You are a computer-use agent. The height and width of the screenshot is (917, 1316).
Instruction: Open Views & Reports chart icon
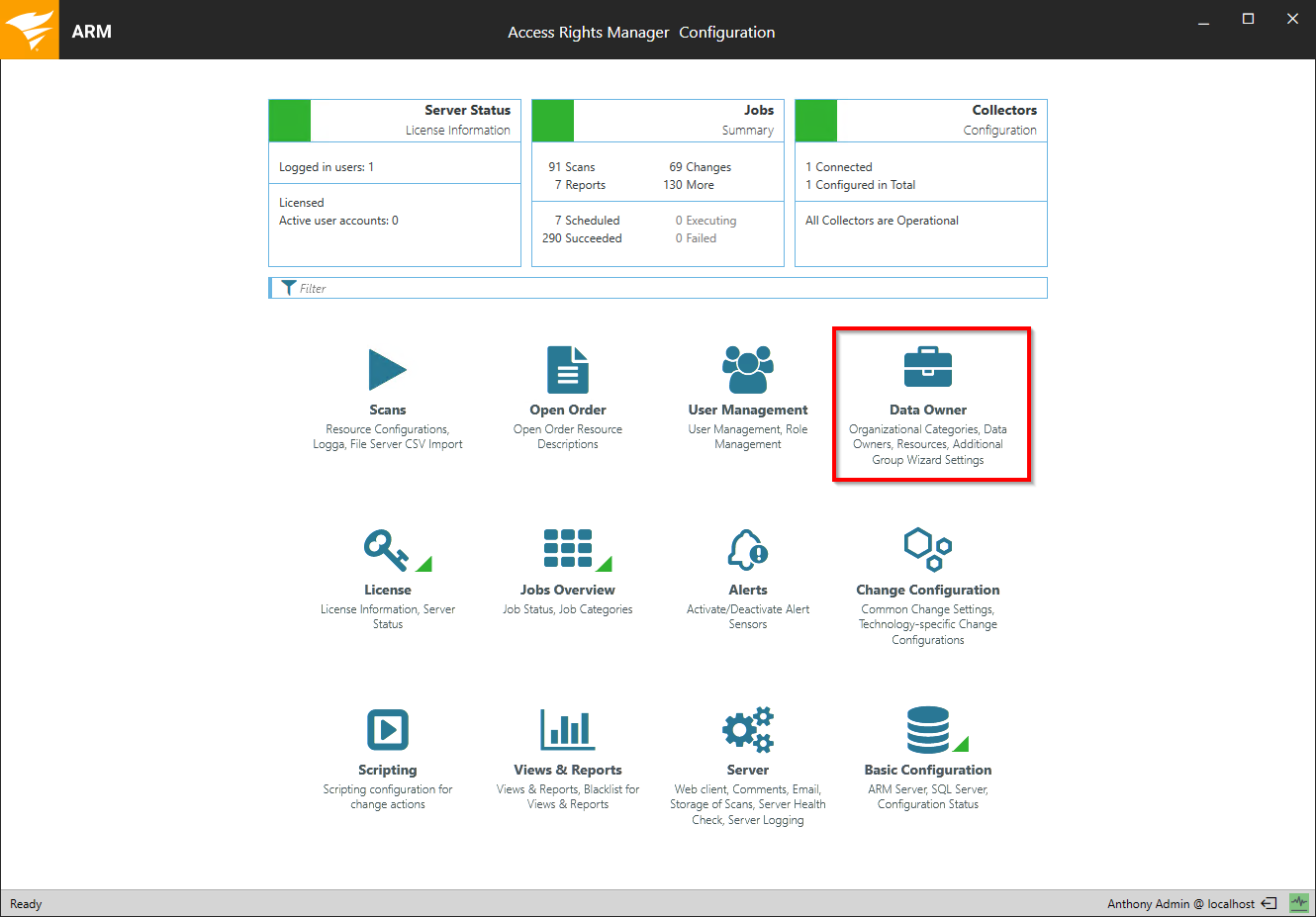click(568, 730)
